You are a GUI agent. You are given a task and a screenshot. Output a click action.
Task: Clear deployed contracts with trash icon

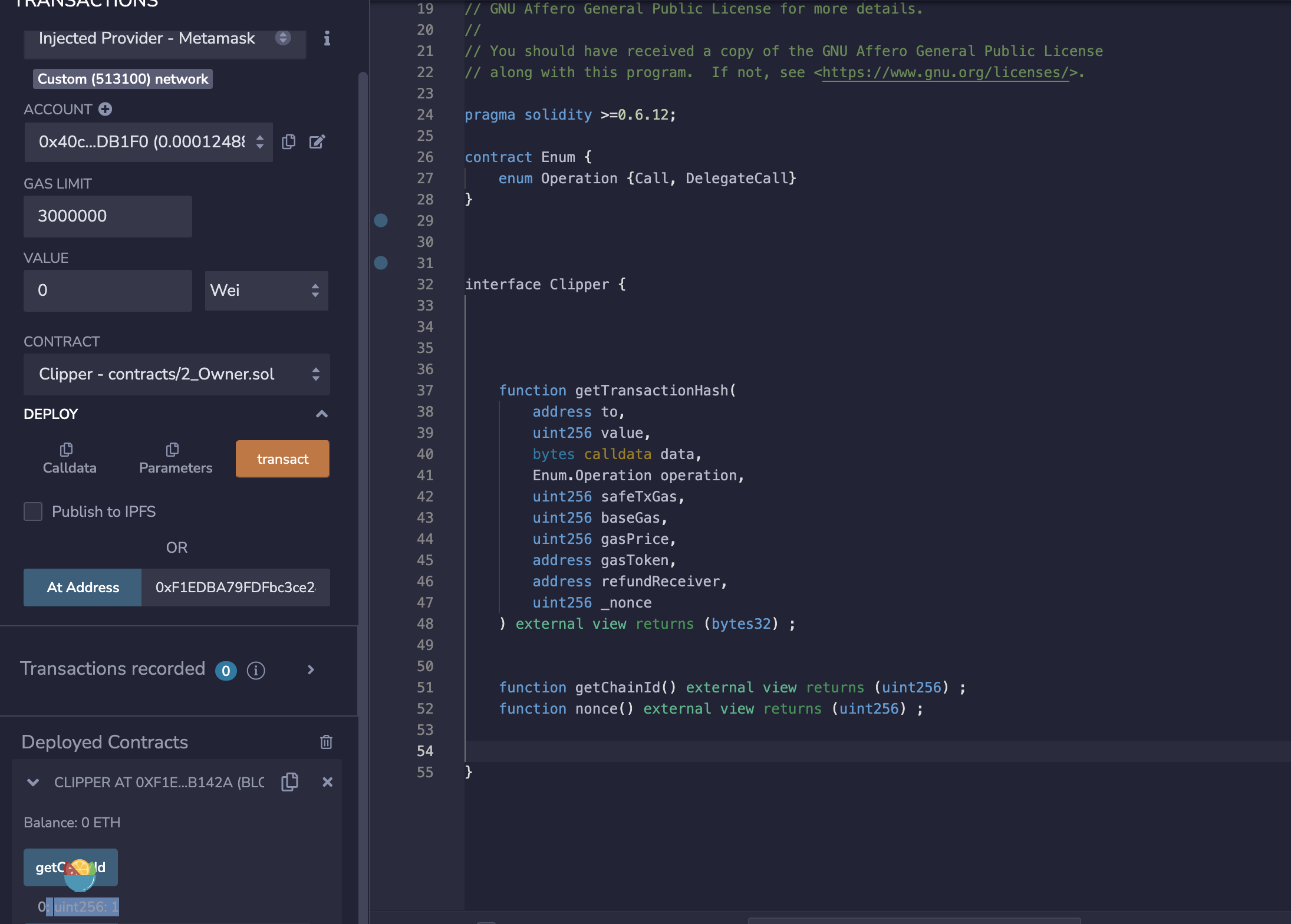coord(326,742)
